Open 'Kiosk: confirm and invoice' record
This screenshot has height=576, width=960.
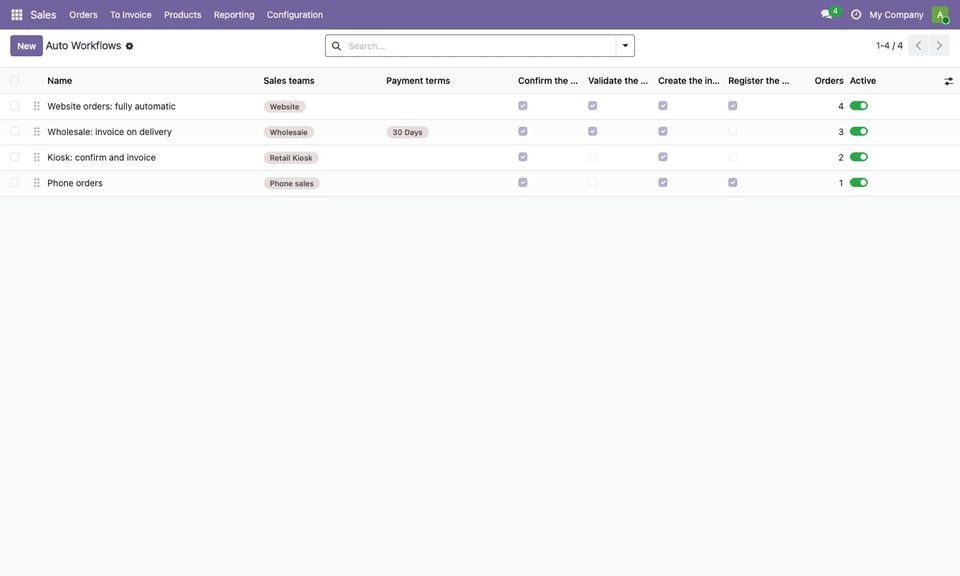[102, 158]
